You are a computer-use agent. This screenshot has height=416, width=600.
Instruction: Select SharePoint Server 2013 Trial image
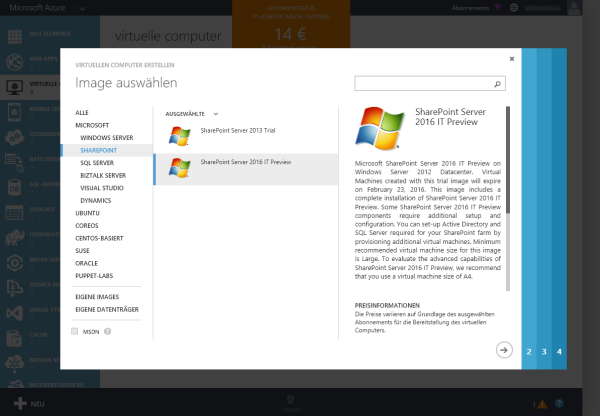[x=246, y=138]
